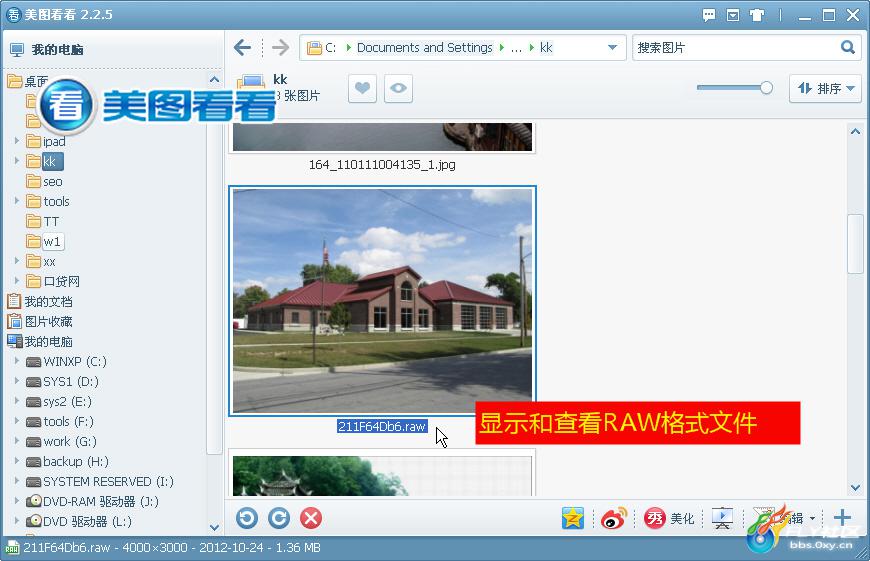Image resolution: width=870 pixels, height=561 pixels.
Task: Select the w1 folder
Action: coord(52,241)
